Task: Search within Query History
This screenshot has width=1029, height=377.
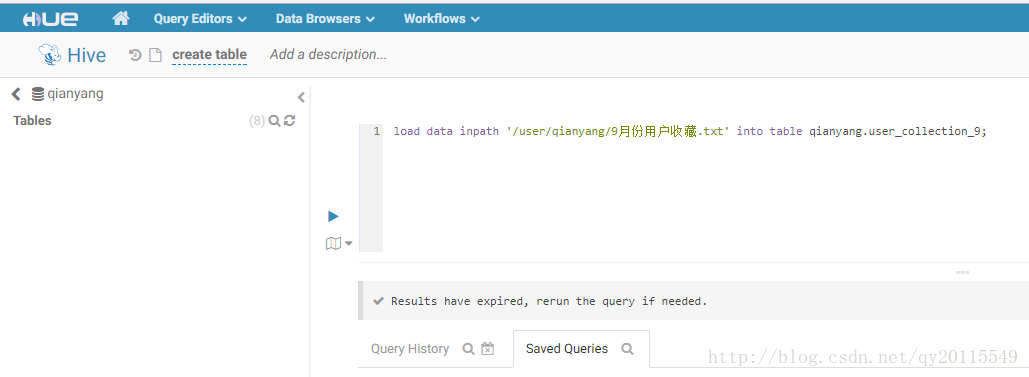Action: (x=469, y=349)
